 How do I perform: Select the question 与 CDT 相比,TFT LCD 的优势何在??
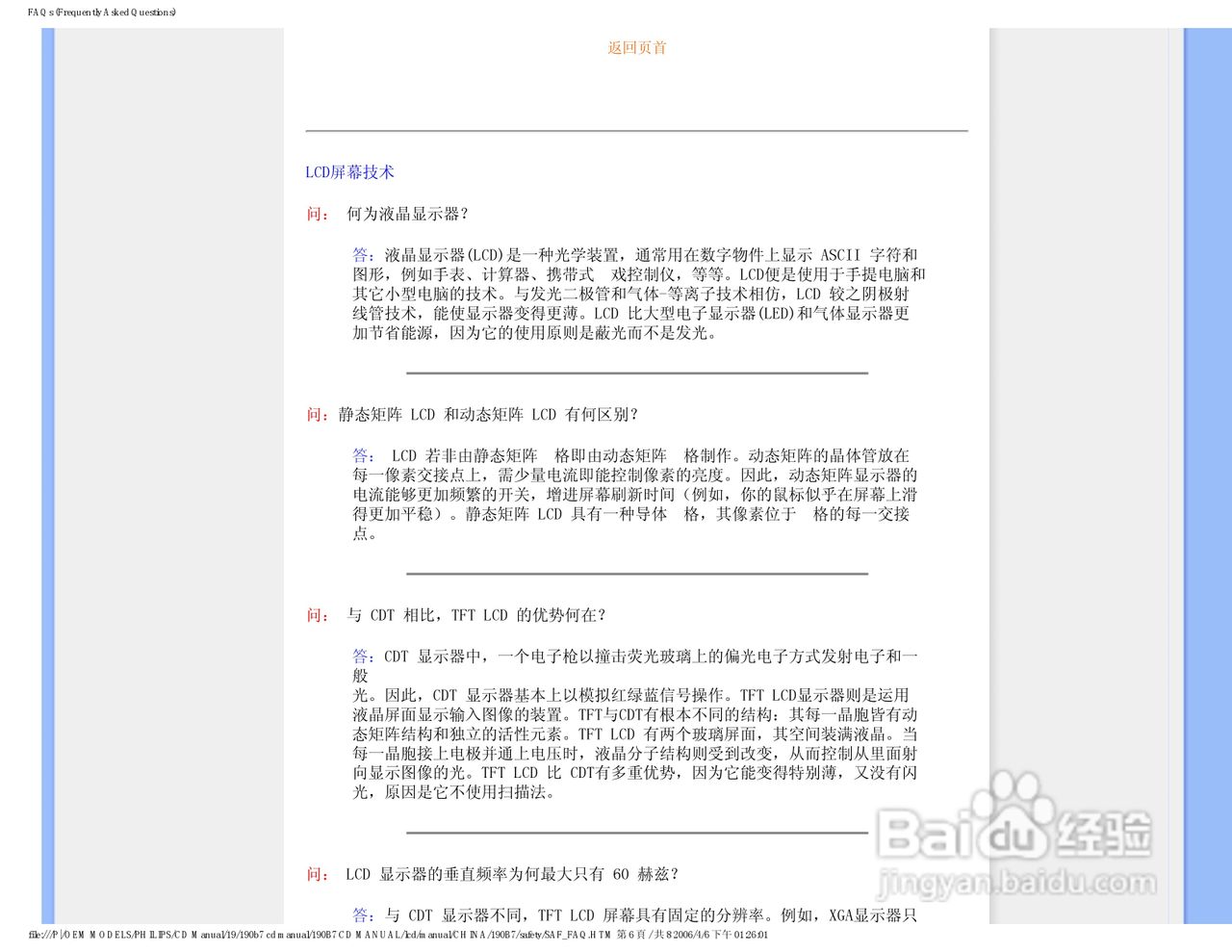point(476,615)
